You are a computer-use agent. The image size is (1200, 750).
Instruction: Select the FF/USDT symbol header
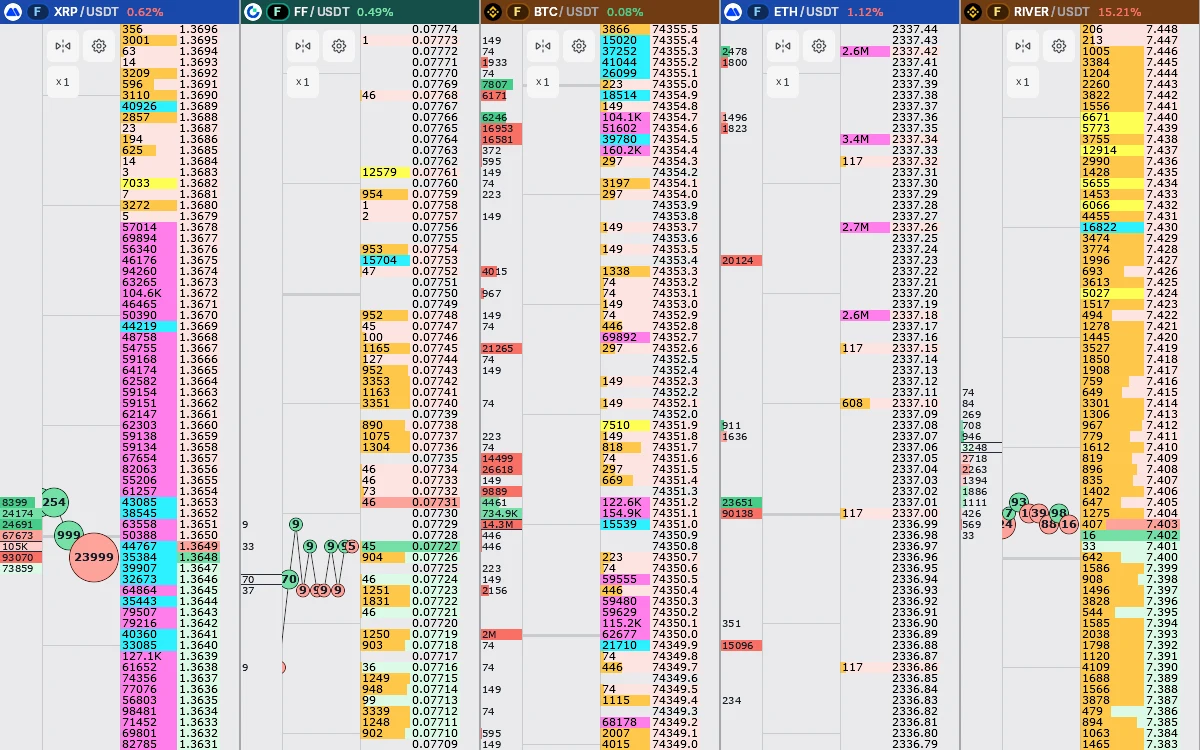(x=322, y=12)
